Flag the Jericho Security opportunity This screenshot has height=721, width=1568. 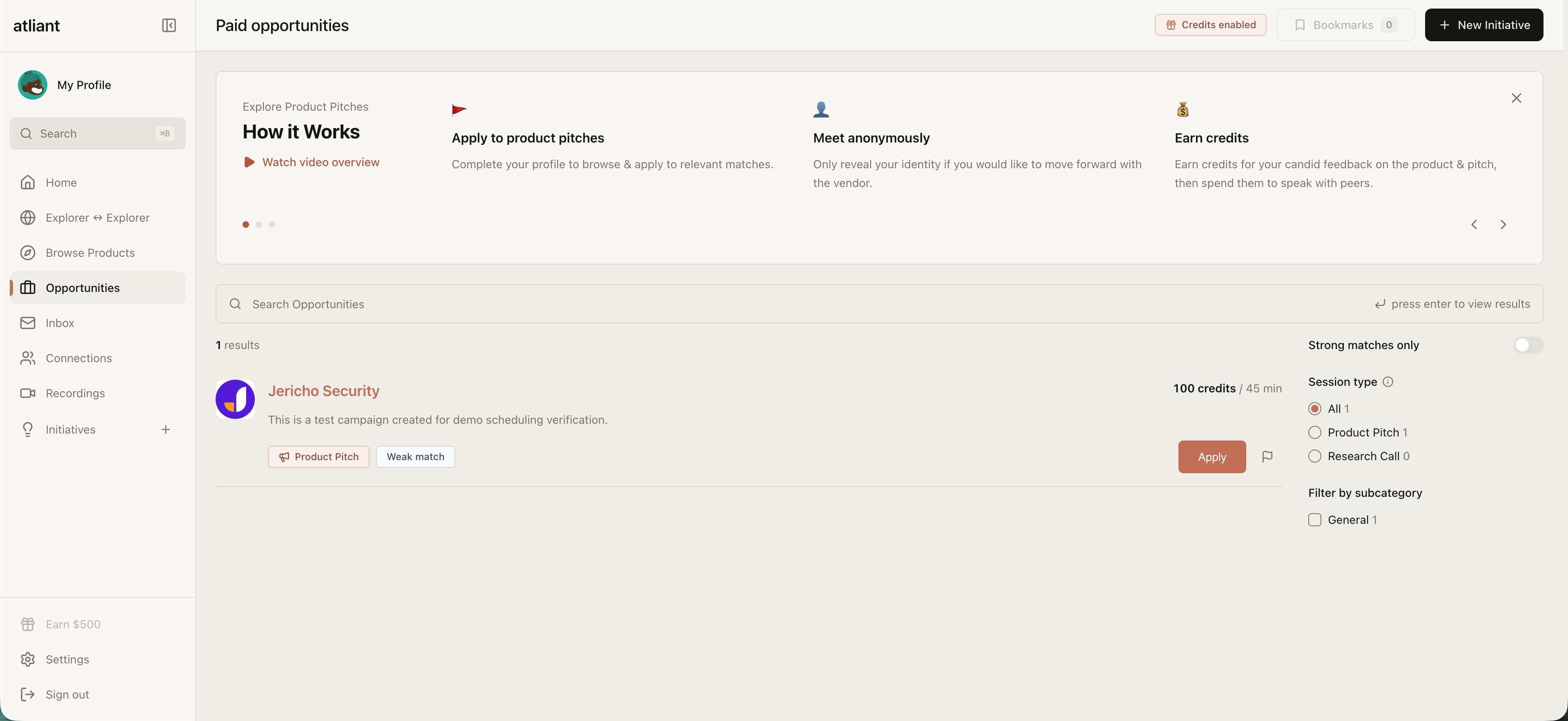point(1267,456)
